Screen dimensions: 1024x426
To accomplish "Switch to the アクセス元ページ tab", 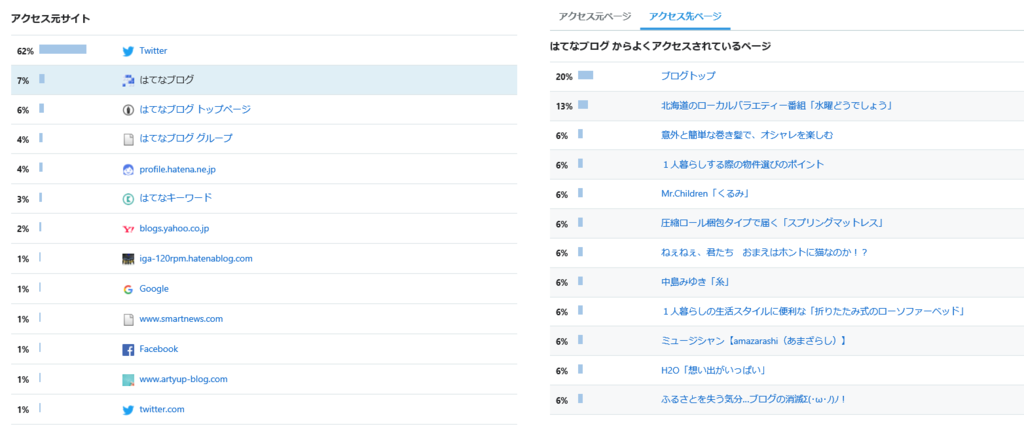I will (x=595, y=16).
